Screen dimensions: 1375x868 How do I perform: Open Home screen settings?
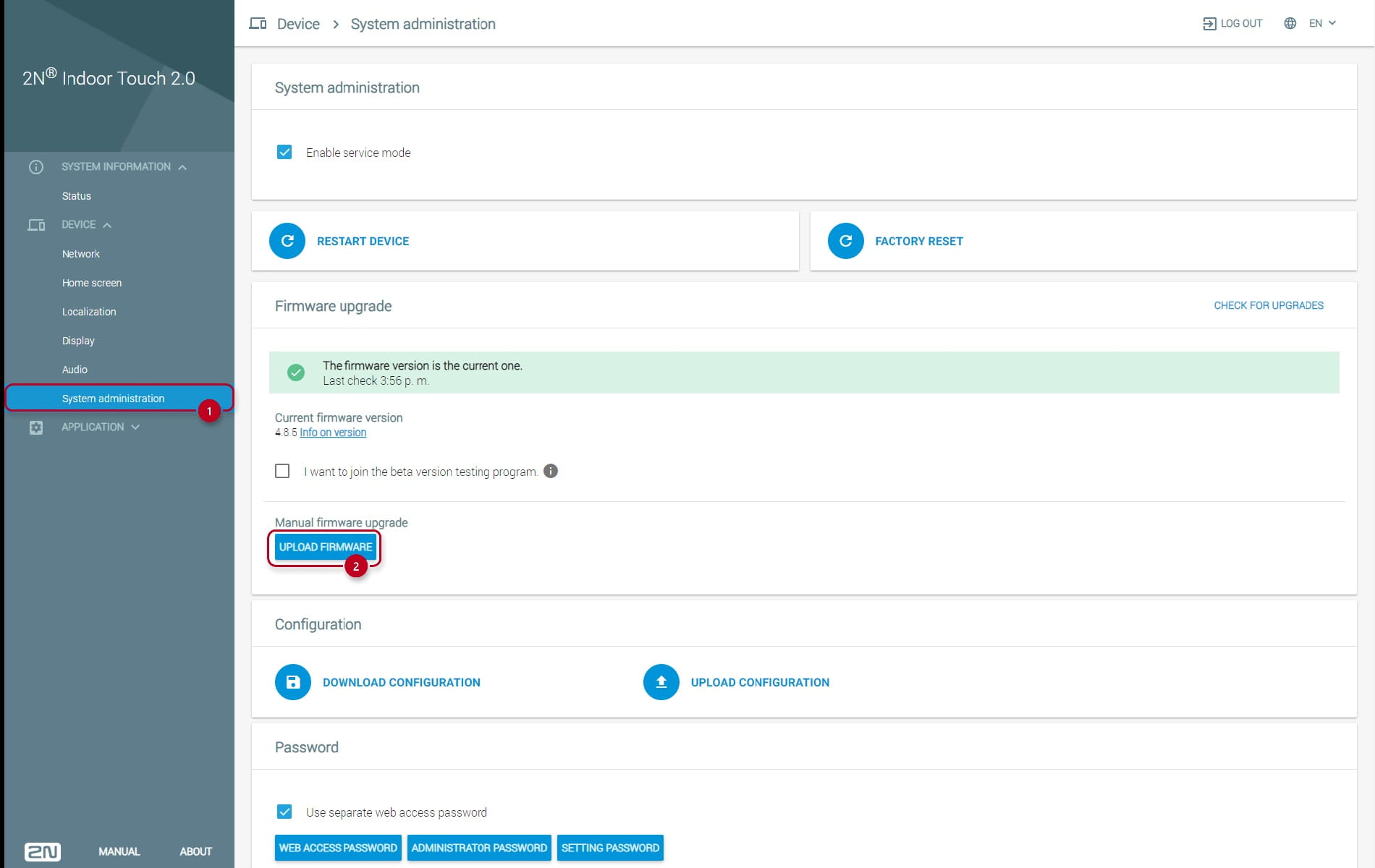click(x=92, y=283)
